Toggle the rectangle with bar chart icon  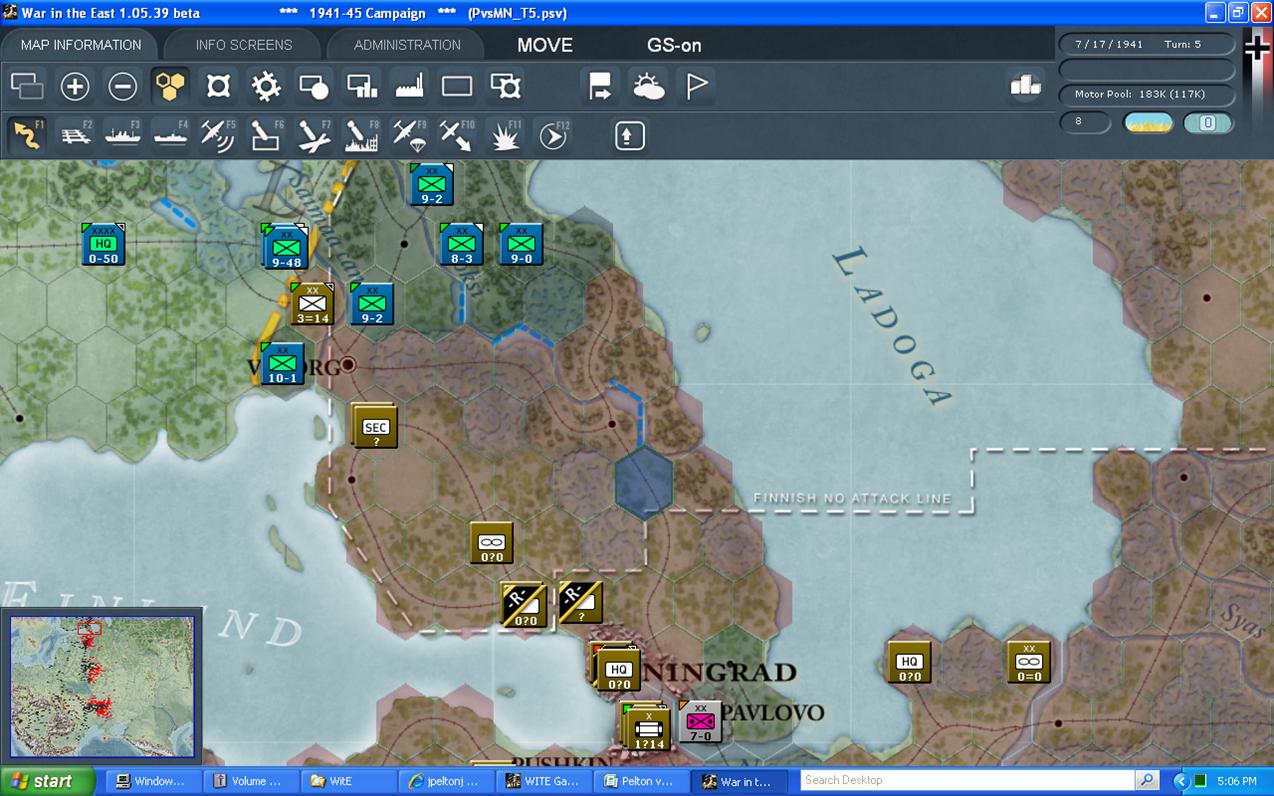(363, 87)
